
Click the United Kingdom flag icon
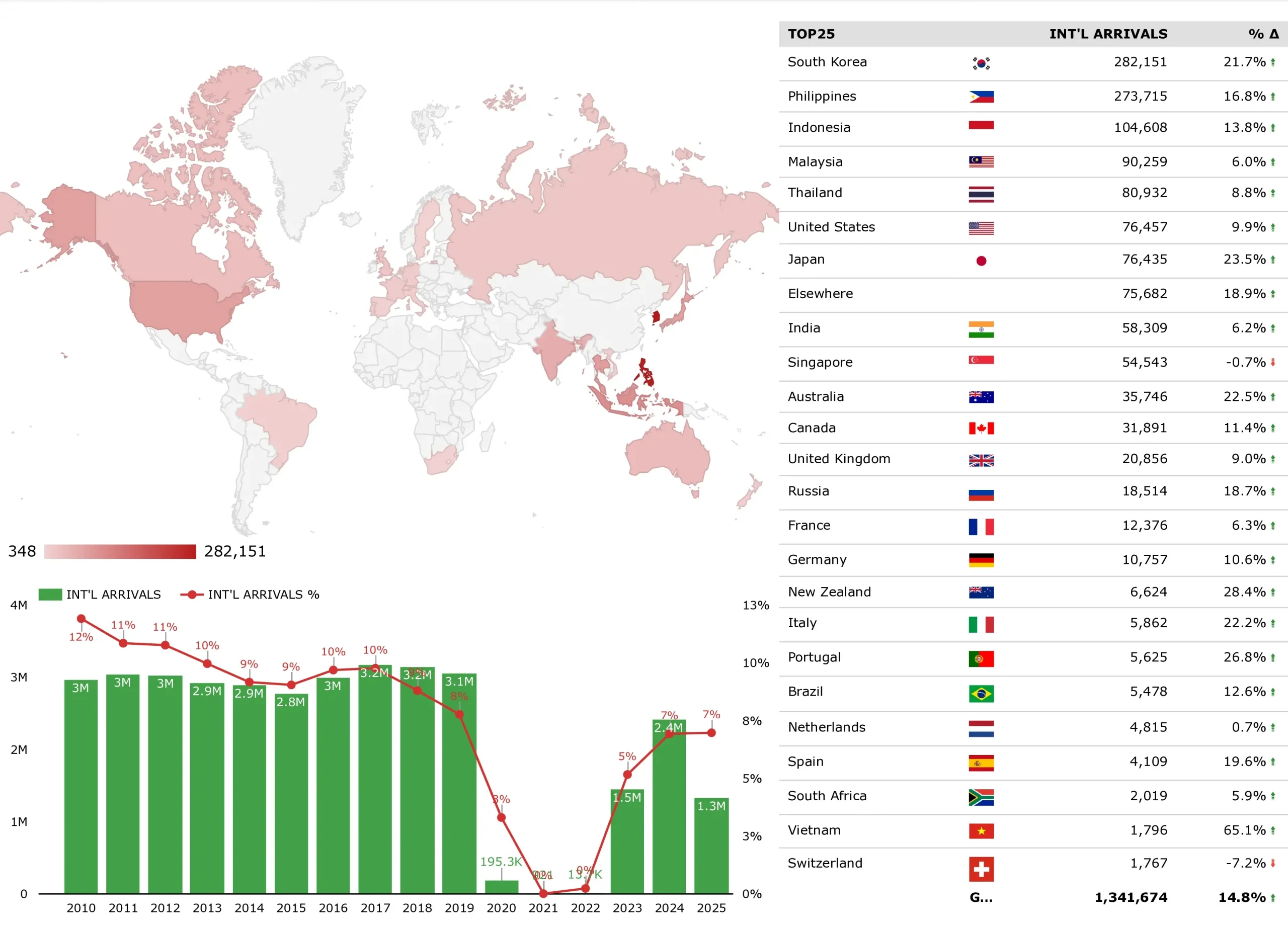[x=981, y=461]
